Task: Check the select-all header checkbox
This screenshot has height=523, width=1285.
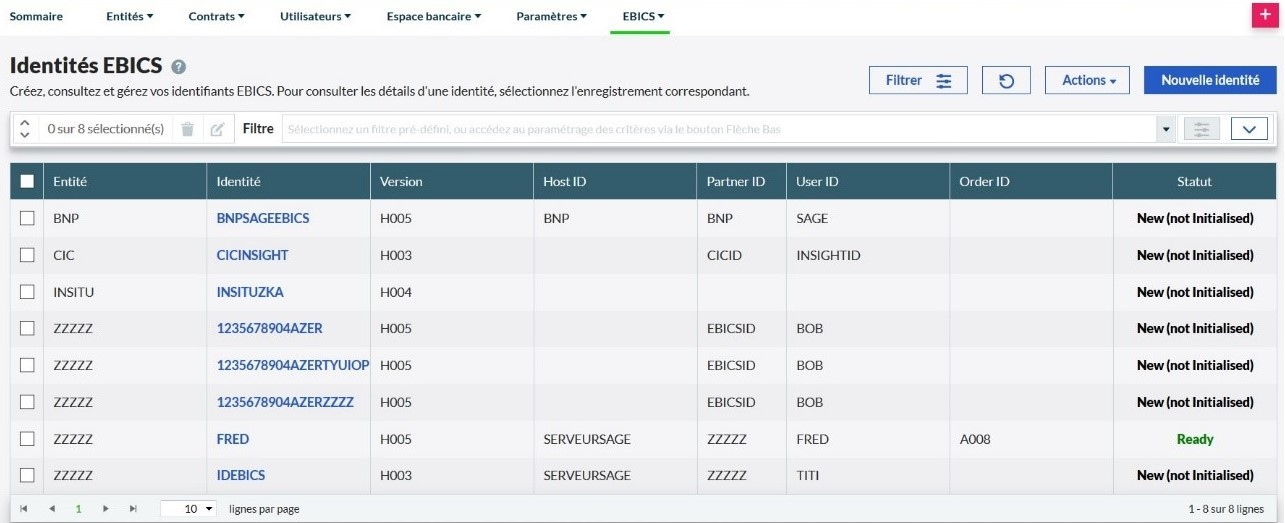Action: pos(27,181)
